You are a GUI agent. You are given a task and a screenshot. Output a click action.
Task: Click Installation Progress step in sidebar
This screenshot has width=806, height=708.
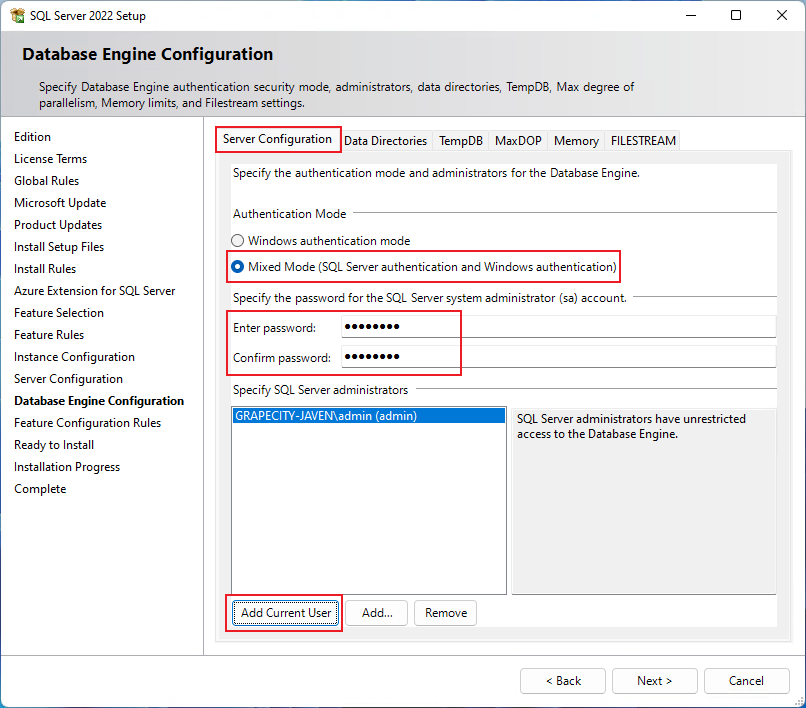67,467
